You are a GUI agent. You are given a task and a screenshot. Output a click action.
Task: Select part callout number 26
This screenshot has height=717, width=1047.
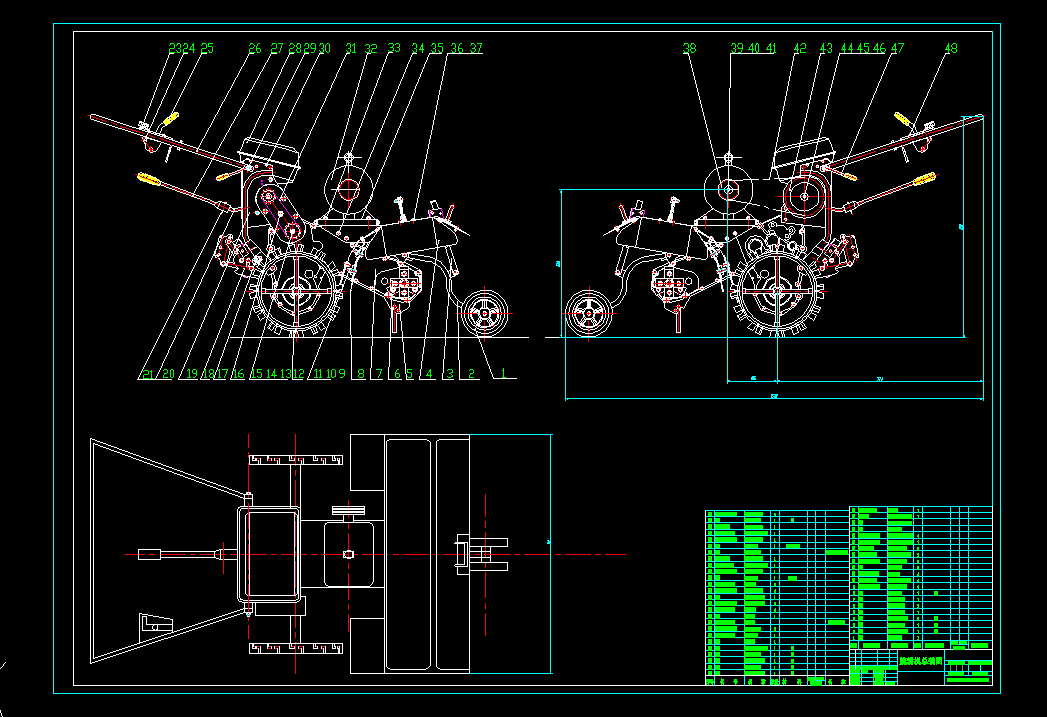(255, 48)
